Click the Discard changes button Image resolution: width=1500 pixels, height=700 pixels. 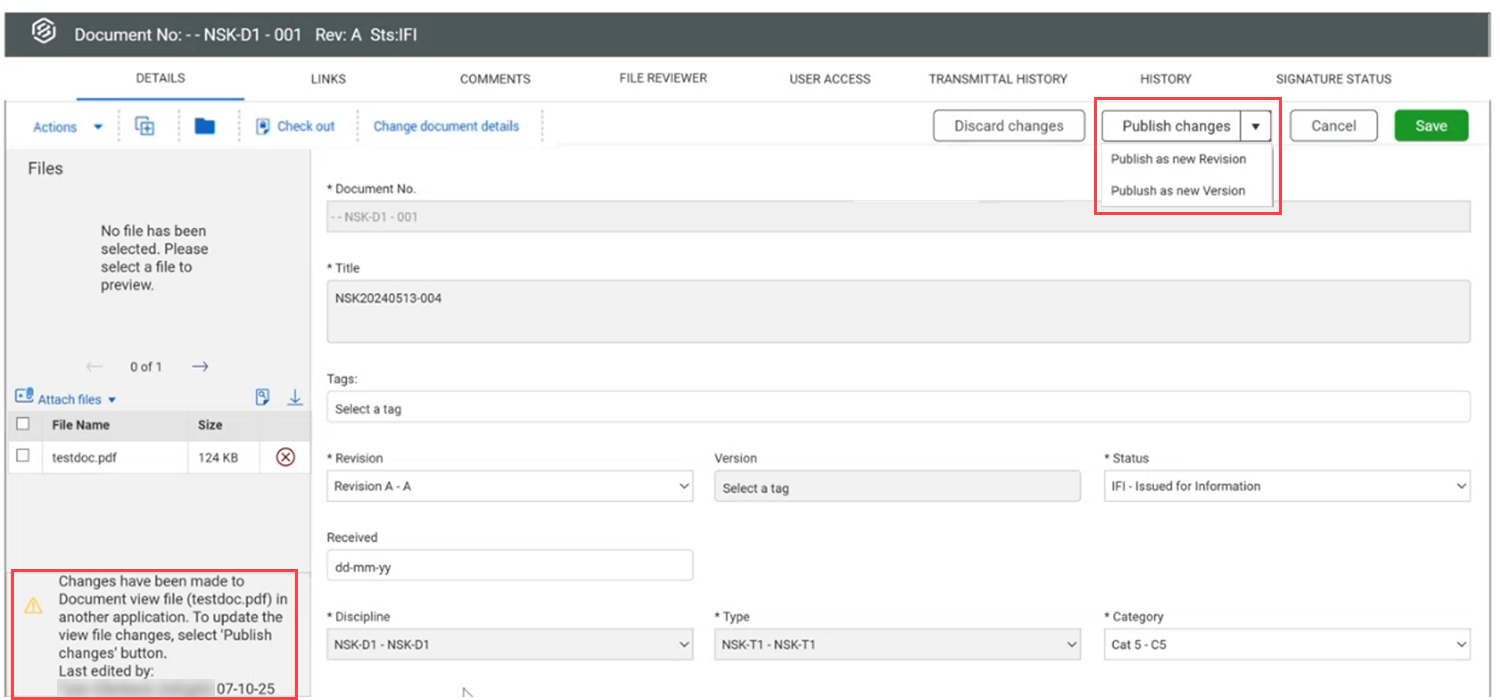[x=1008, y=126]
